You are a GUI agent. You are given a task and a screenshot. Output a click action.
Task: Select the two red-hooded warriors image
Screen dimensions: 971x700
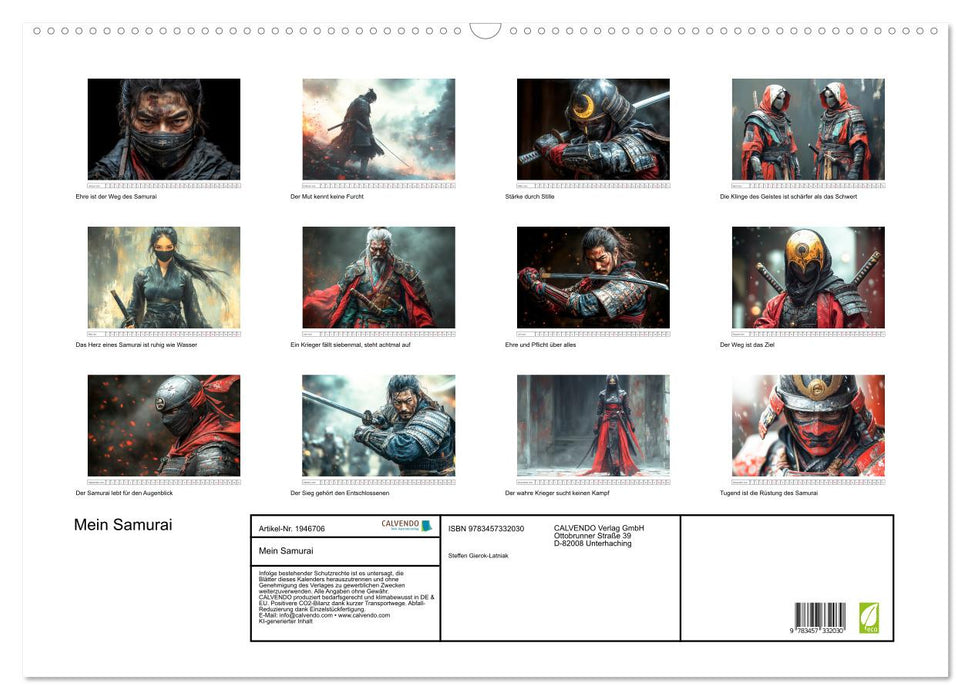point(808,129)
